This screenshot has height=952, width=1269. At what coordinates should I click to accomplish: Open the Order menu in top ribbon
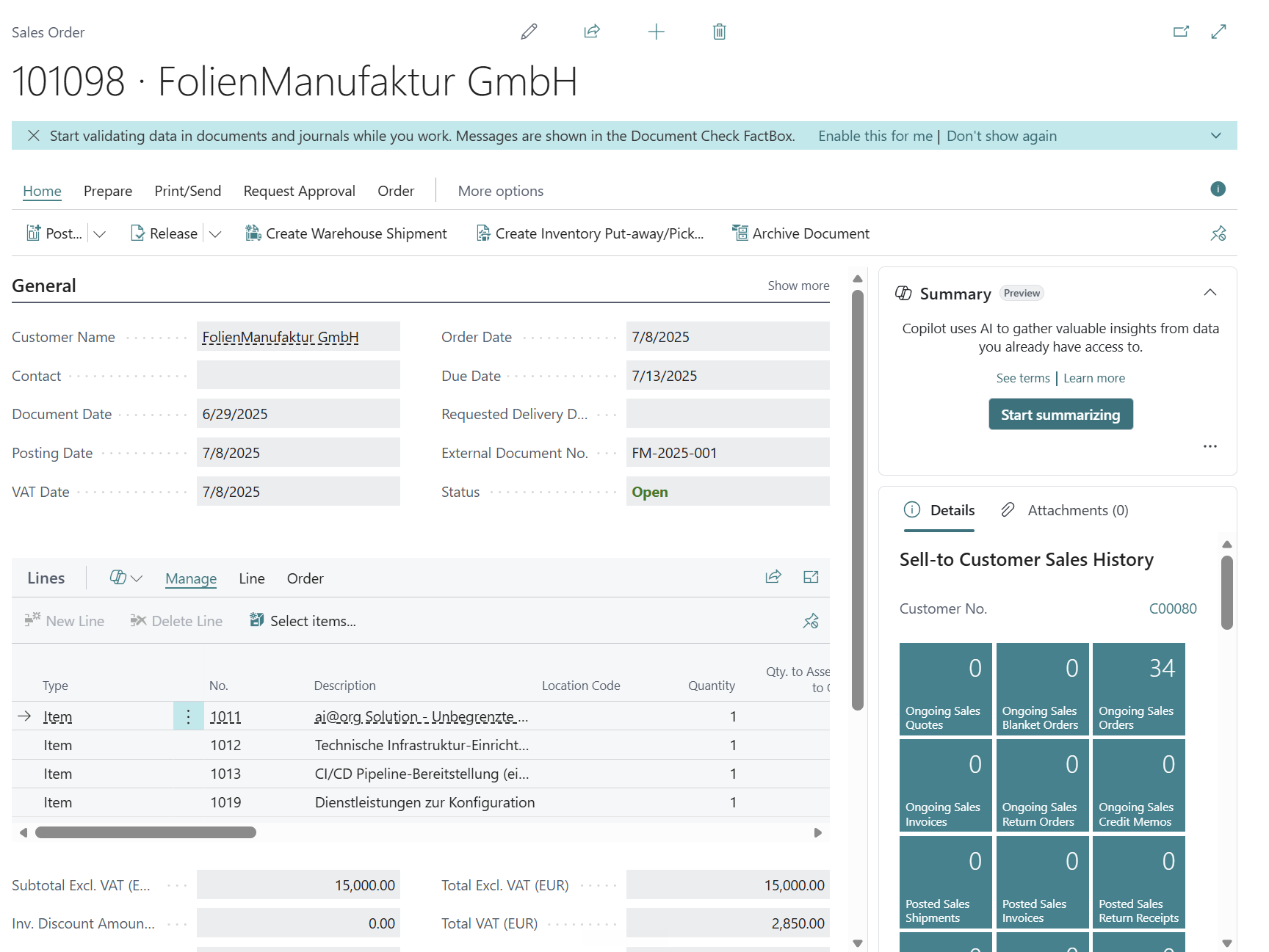point(396,191)
